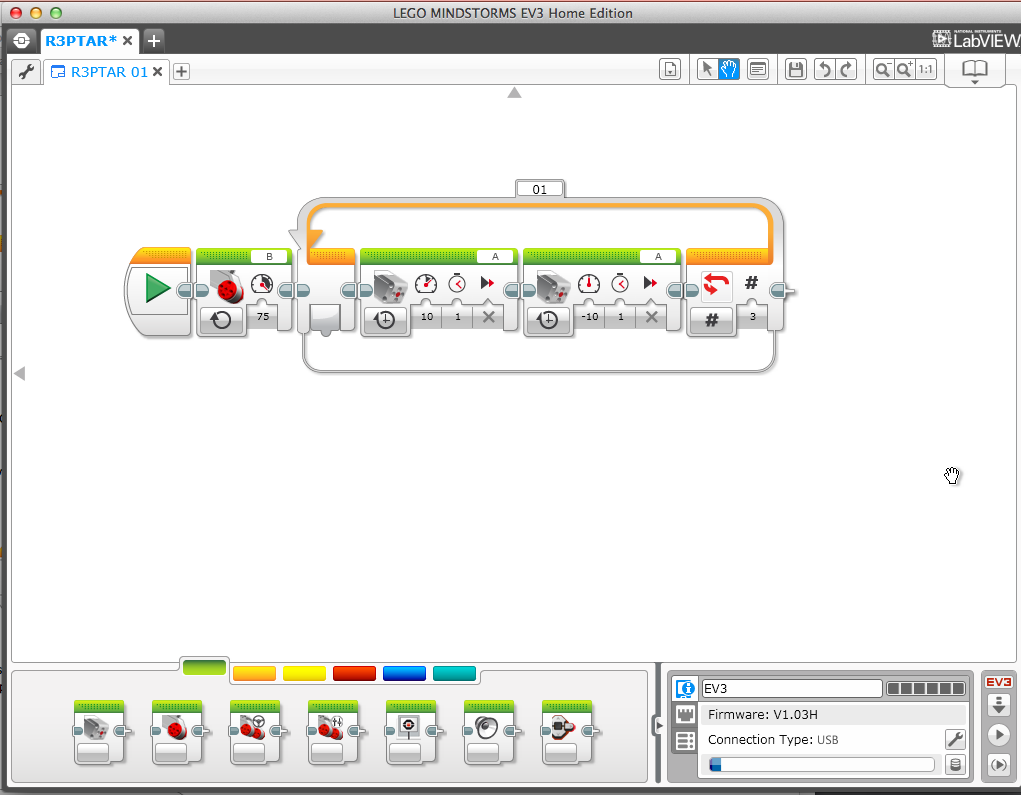Select the green Action palette tab
Viewport: 1021px width, 795px height.
pyautogui.click(x=204, y=667)
